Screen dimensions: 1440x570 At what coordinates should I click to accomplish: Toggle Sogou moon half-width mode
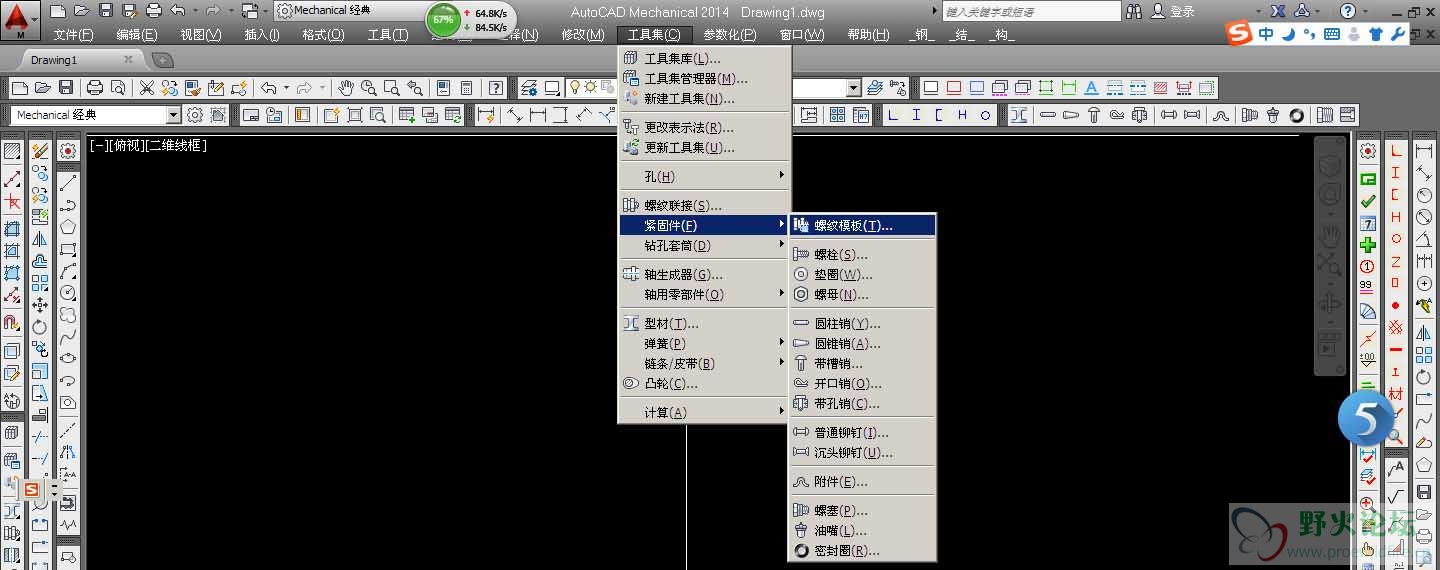click(1289, 34)
